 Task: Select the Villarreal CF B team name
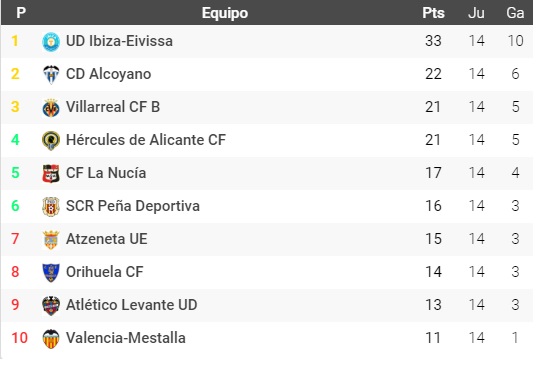[x=113, y=107]
